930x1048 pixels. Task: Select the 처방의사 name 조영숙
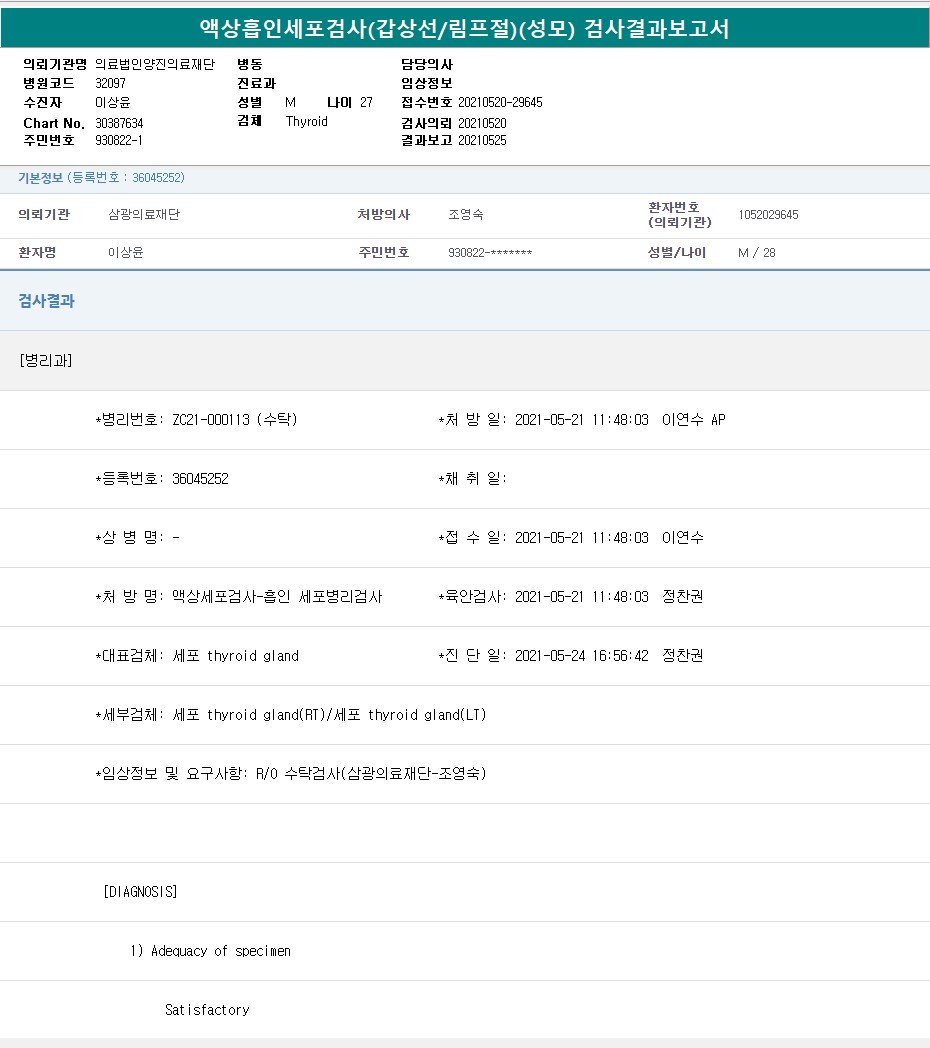coord(466,215)
